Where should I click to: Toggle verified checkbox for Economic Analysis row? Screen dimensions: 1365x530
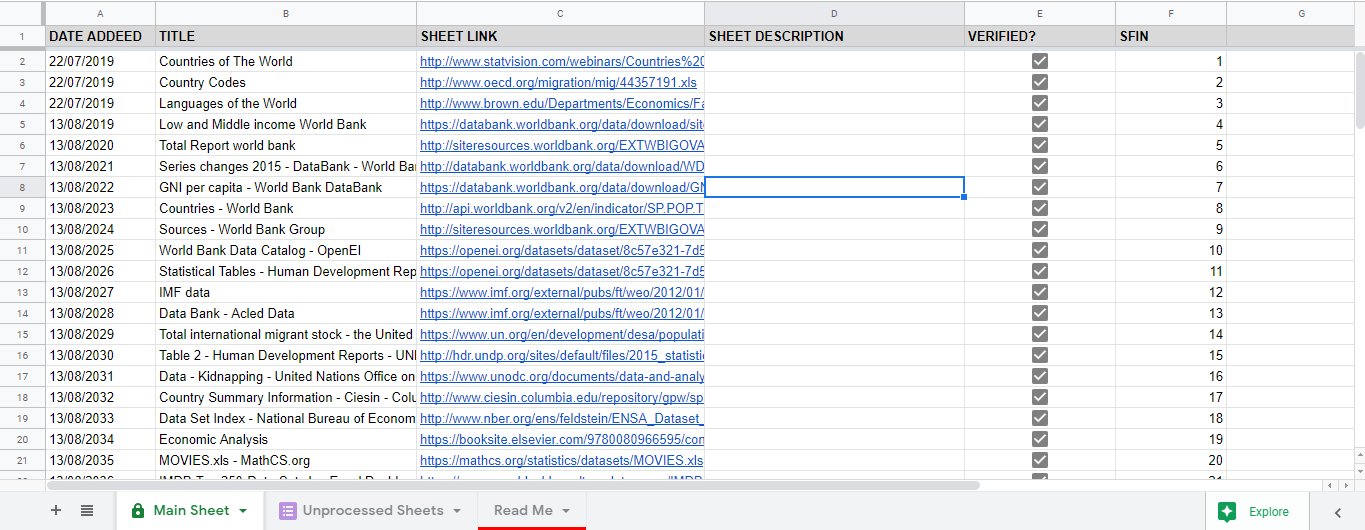pyautogui.click(x=1040, y=439)
